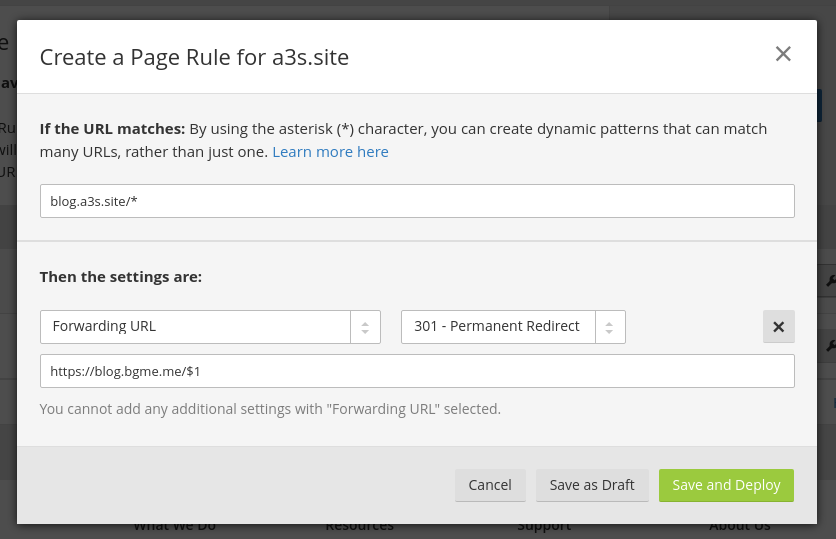Click the dialog title Create a Page Rule
This screenshot has height=539, width=836.
[x=194, y=57]
